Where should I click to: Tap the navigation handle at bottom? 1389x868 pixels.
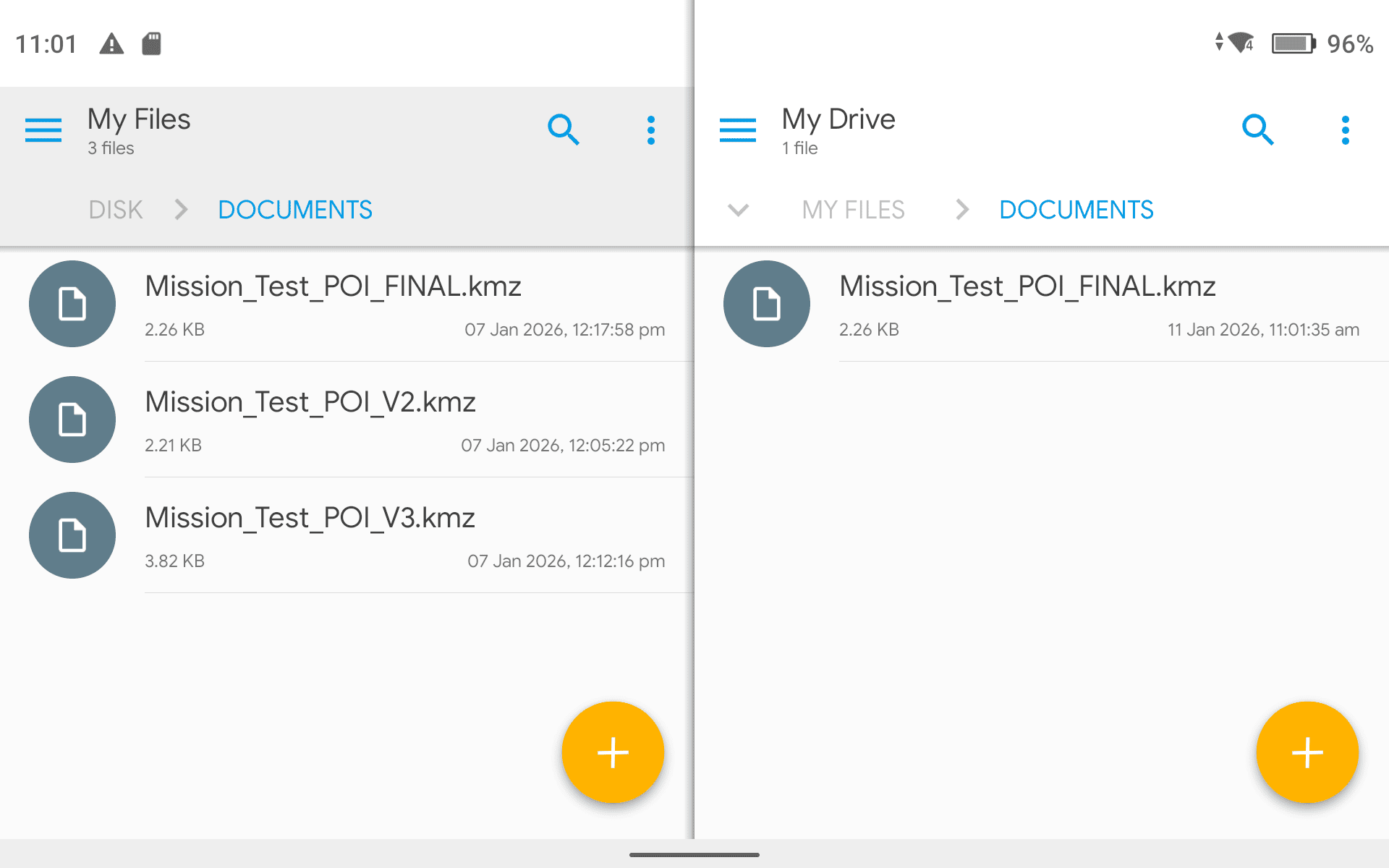pos(694,855)
